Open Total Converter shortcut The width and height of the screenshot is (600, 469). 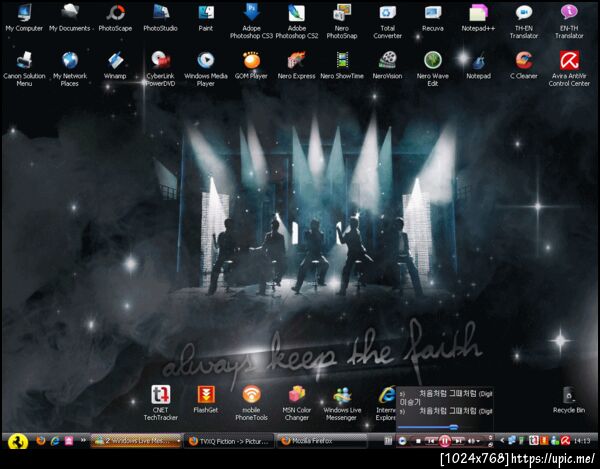(x=387, y=21)
